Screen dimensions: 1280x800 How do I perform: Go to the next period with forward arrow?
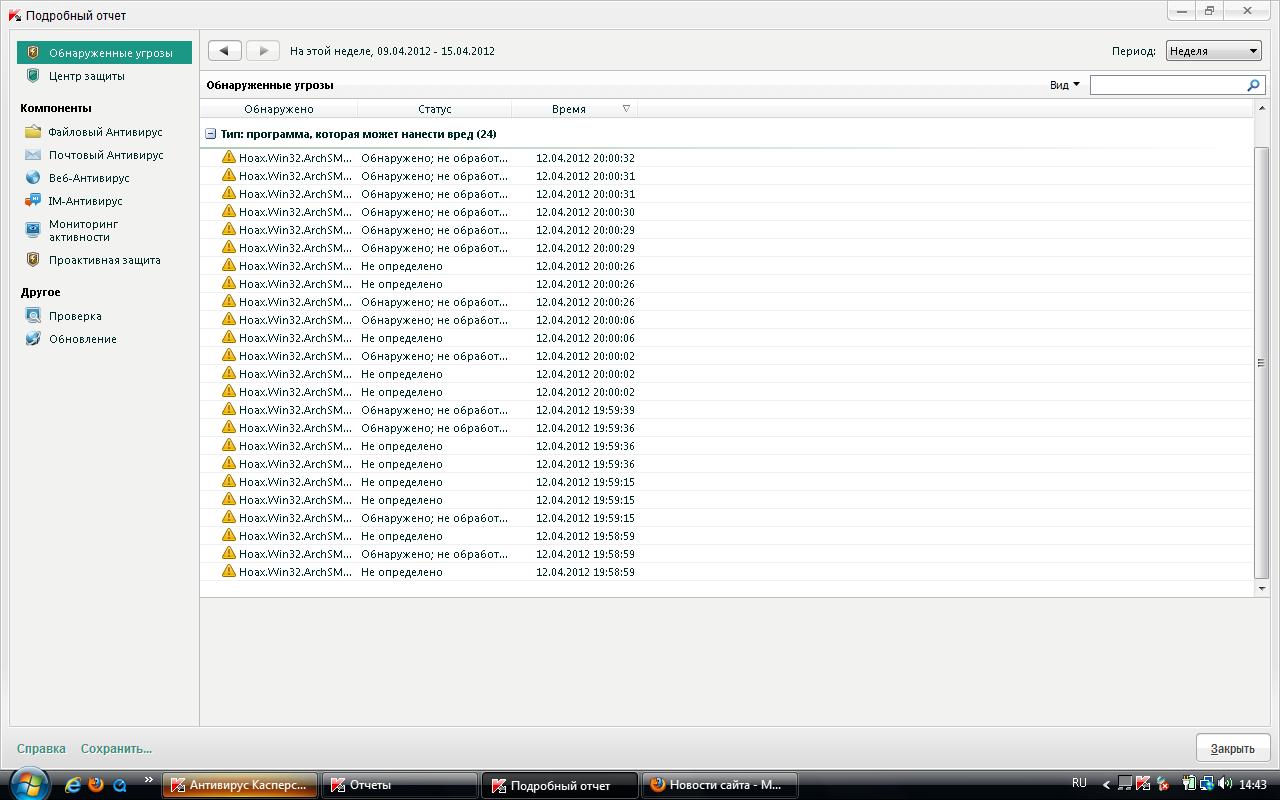262,50
